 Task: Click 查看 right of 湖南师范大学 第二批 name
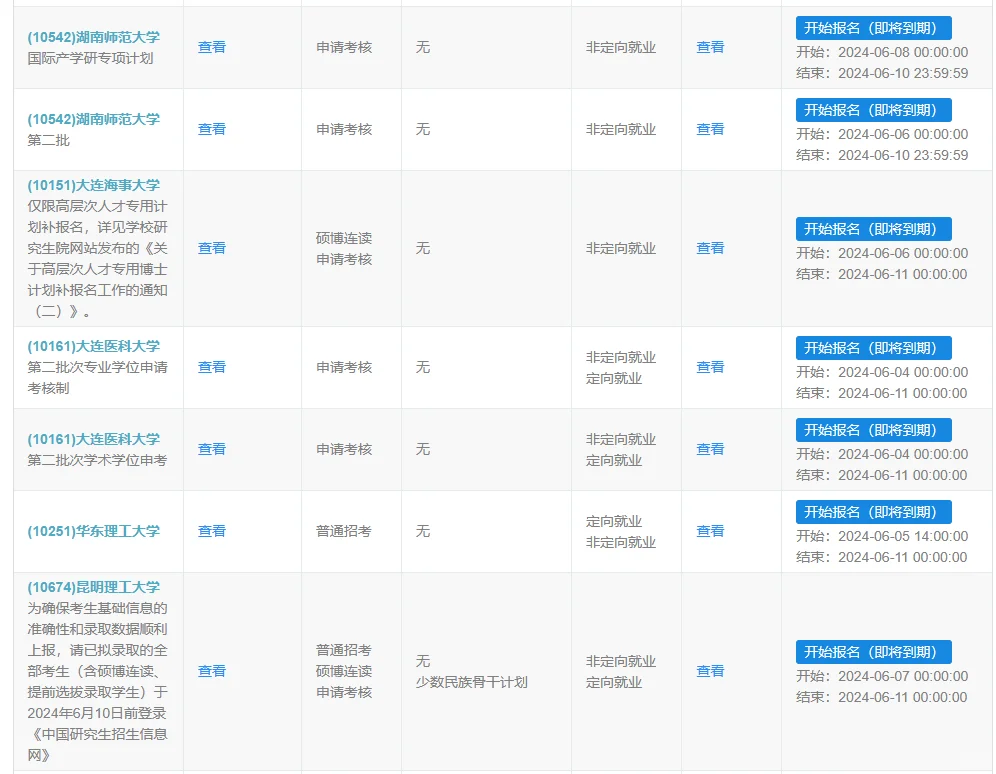(x=212, y=129)
